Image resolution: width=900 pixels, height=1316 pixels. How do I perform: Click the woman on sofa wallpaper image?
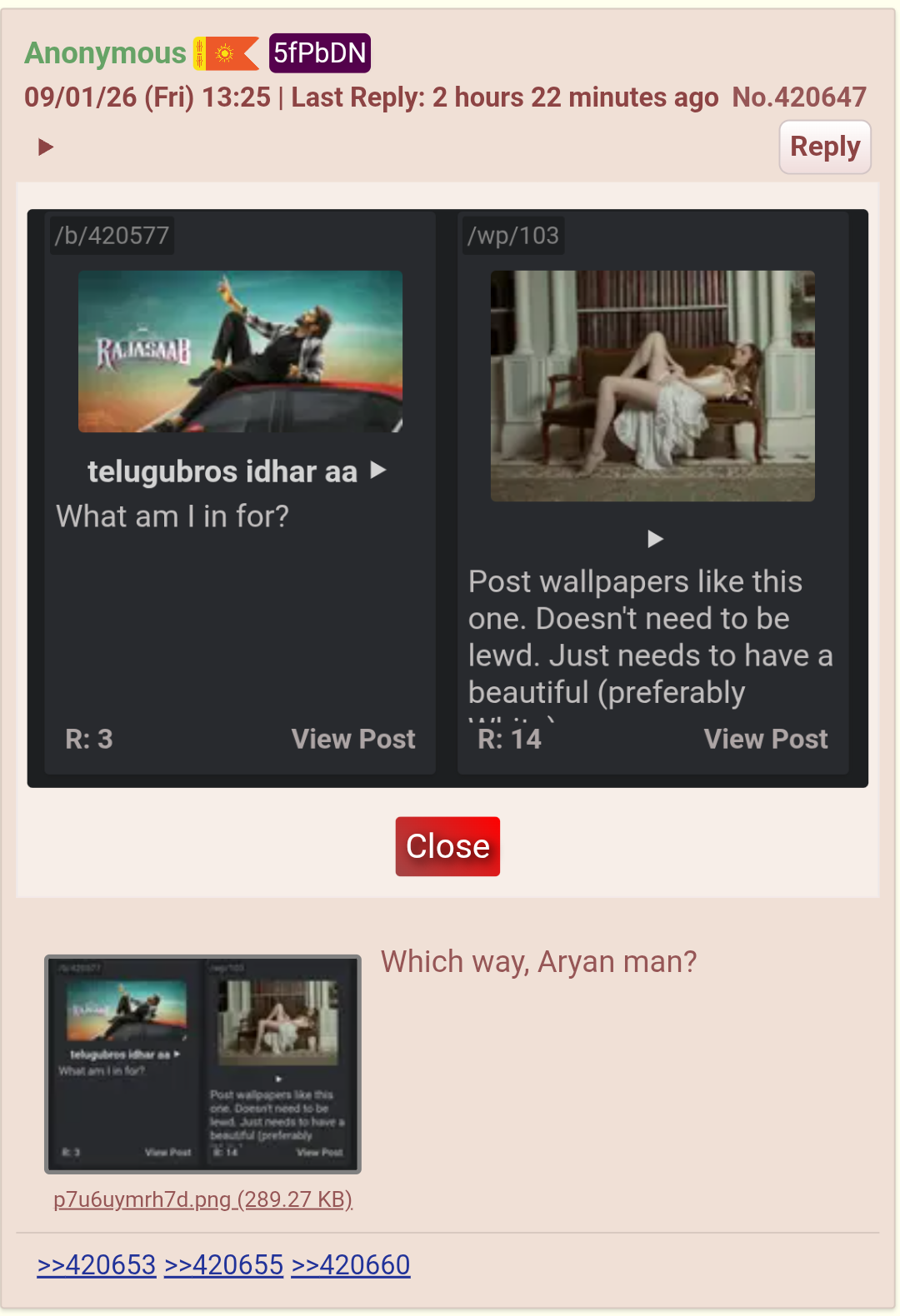[x=652, y=386]
